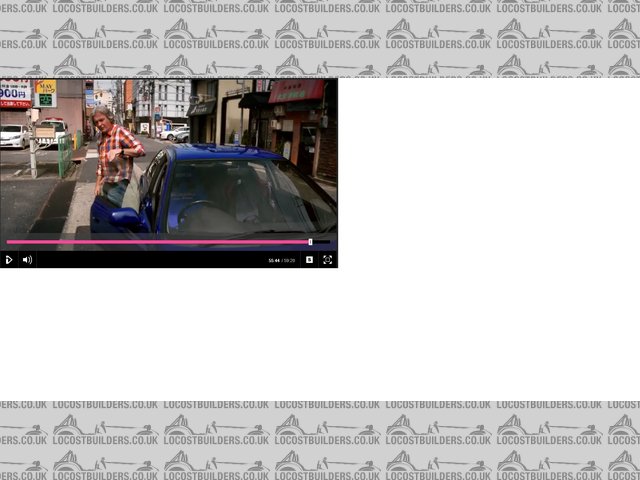Screen dimensions: 640x480
Task: Click the blue car's side mirror in the video
Action: click(126, 217)
